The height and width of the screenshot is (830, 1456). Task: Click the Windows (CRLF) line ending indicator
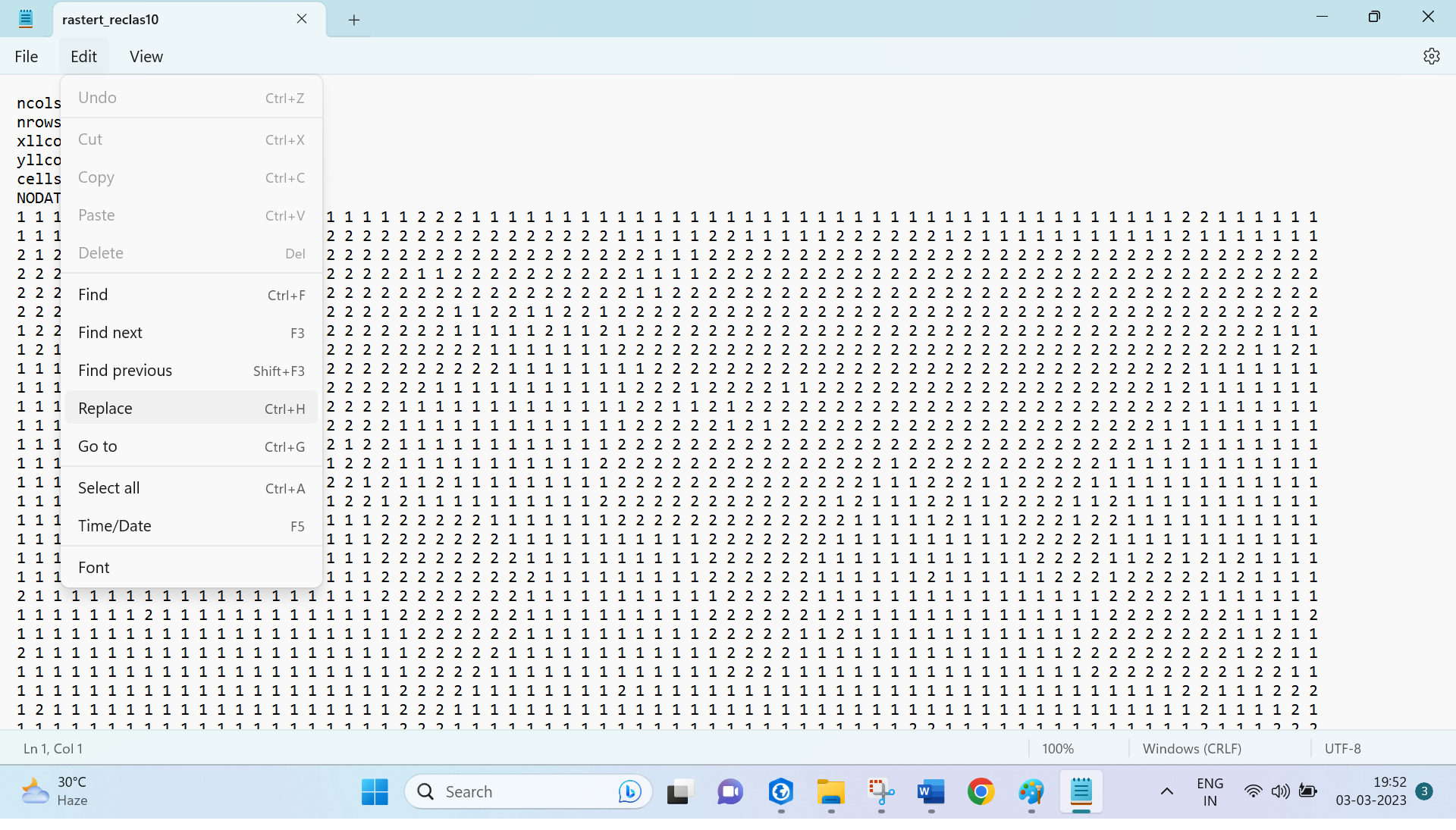point(1191,749)
